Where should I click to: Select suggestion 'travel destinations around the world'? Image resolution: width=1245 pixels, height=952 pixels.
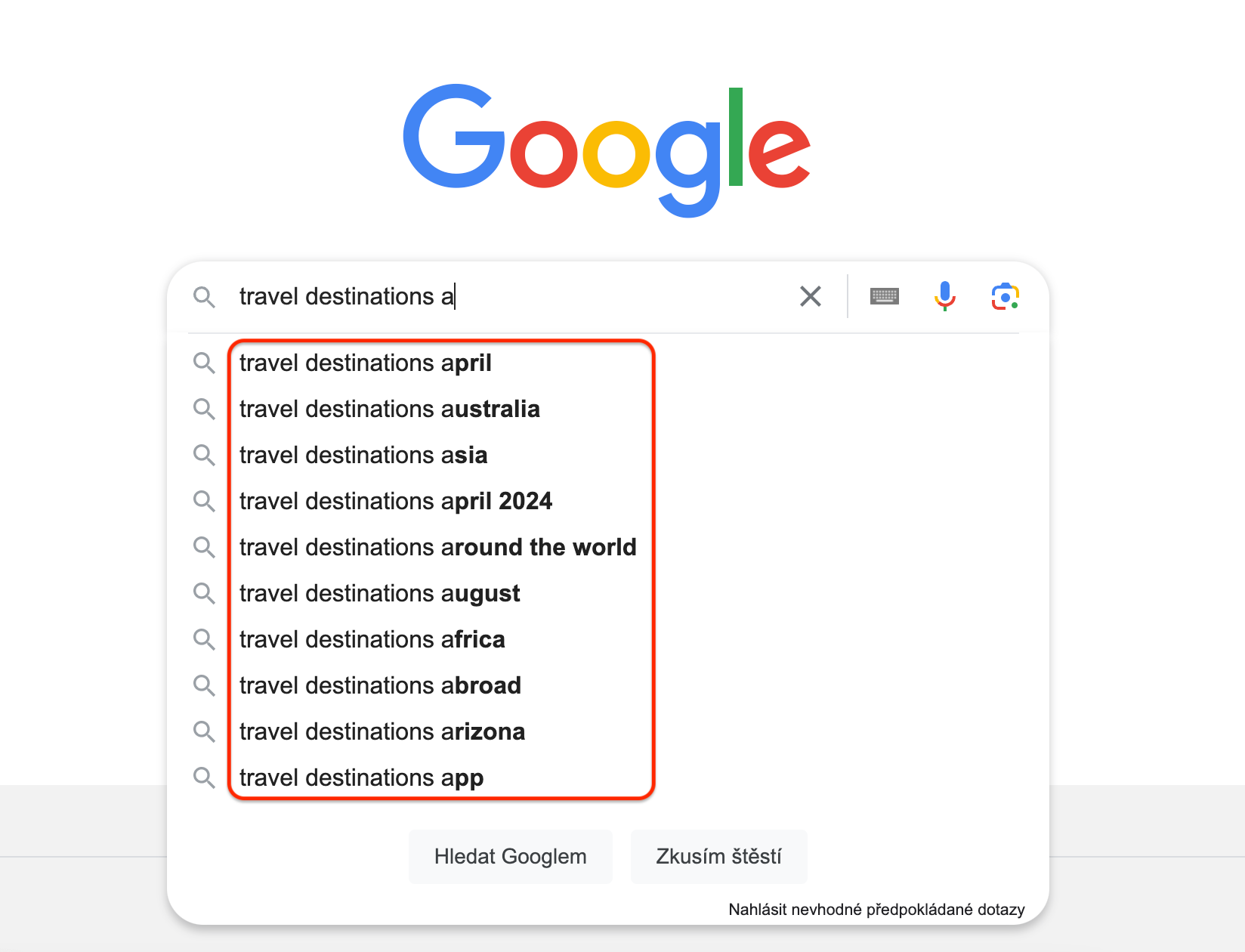(437, 547)
